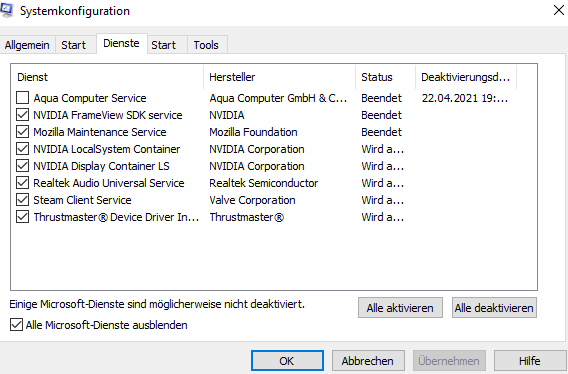
Task: Uncheck Thrustmaster Device Driver checkbox
Action: pyautogui.click(x=22, y=217)
